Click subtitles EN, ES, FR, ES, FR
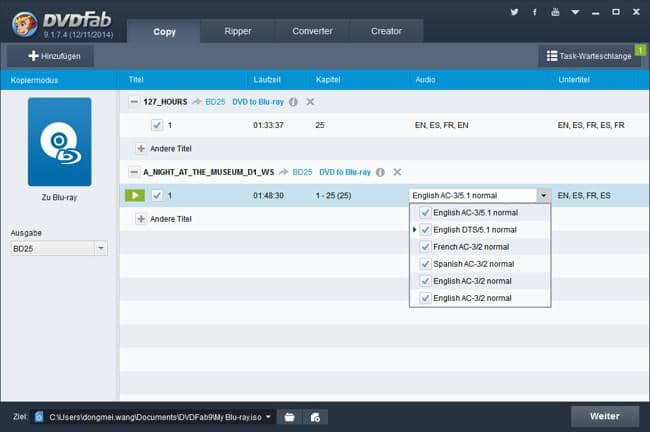Screen dimensions: 650x432 591,125
